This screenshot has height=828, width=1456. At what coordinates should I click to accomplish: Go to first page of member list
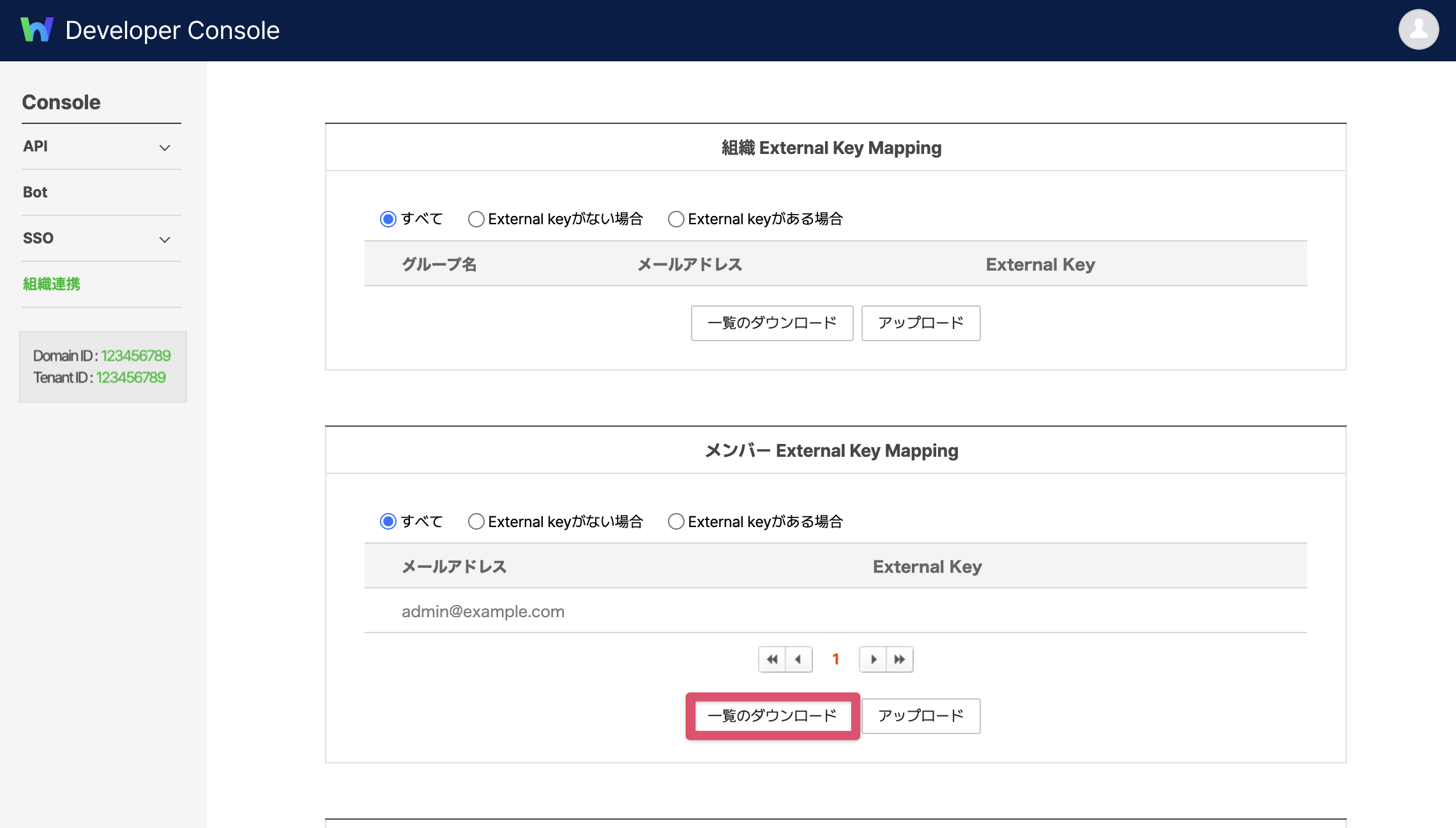772,659
